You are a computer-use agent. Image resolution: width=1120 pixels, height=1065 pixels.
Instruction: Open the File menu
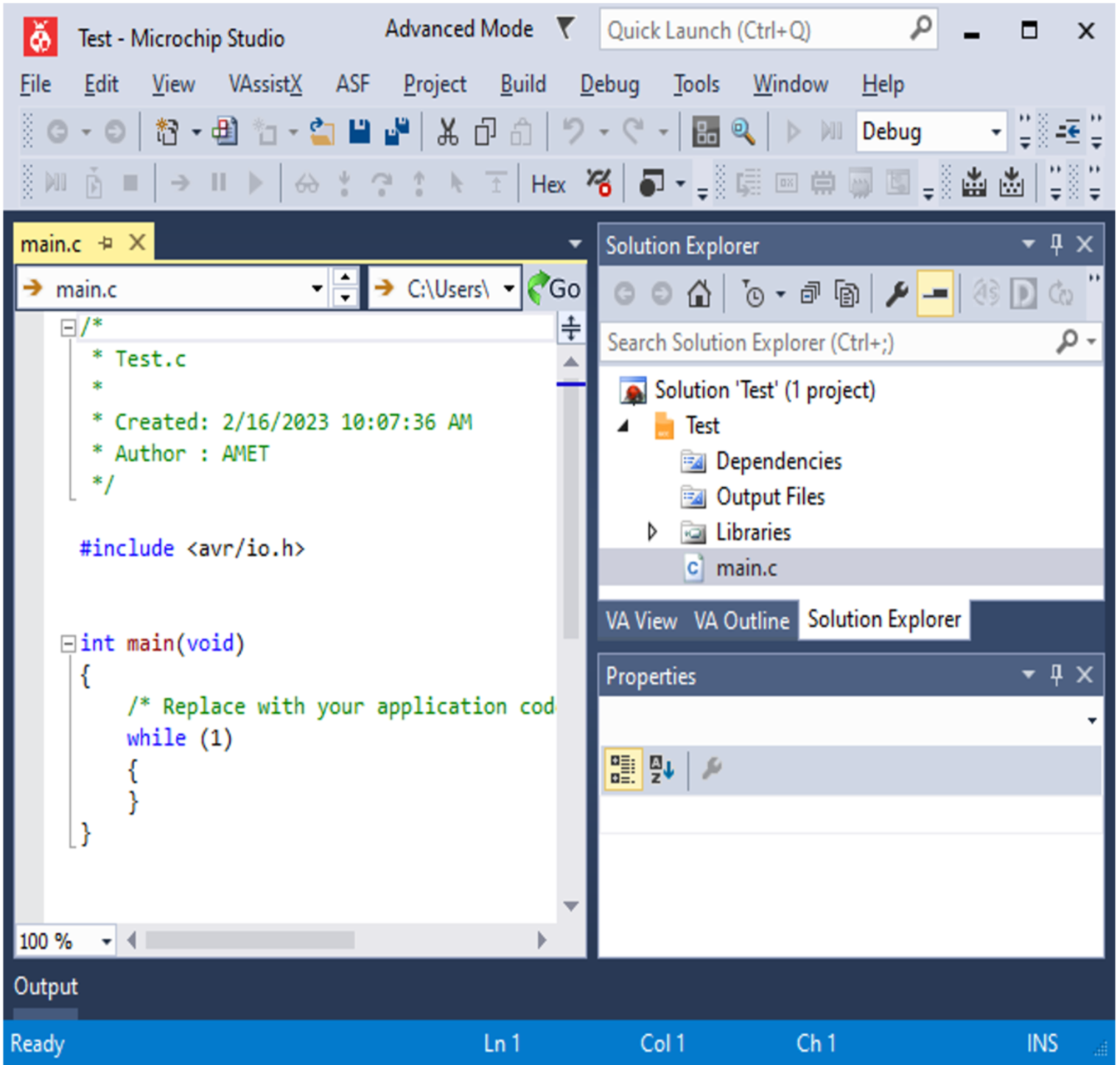35,84
